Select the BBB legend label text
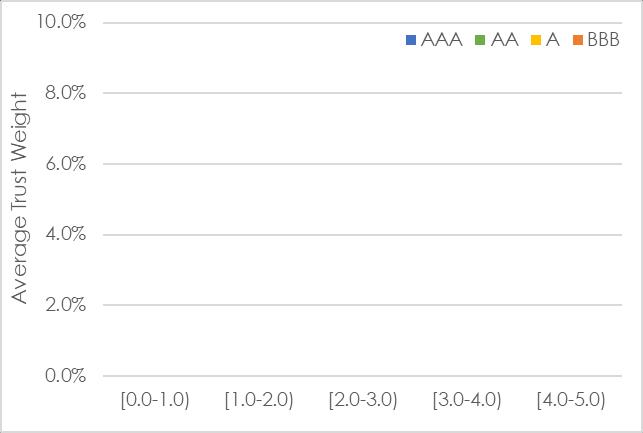This screenshot has height=433, width=643. [x=605, y=41]
